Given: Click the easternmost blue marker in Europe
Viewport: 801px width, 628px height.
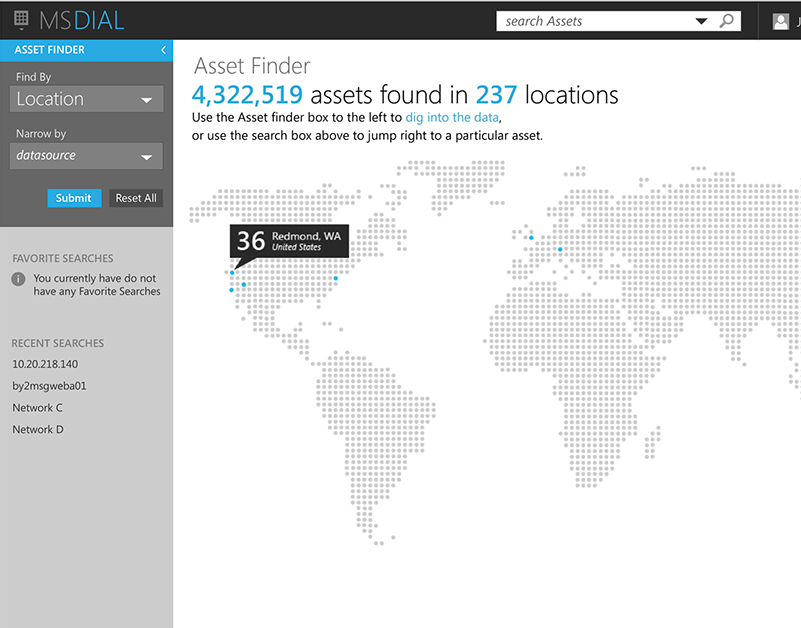Looking at the screenshot, I should coord(560,249).
